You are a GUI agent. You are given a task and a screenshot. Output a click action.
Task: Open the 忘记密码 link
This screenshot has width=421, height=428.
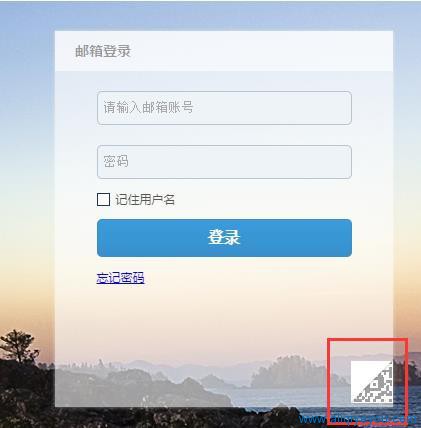(120, 278)
